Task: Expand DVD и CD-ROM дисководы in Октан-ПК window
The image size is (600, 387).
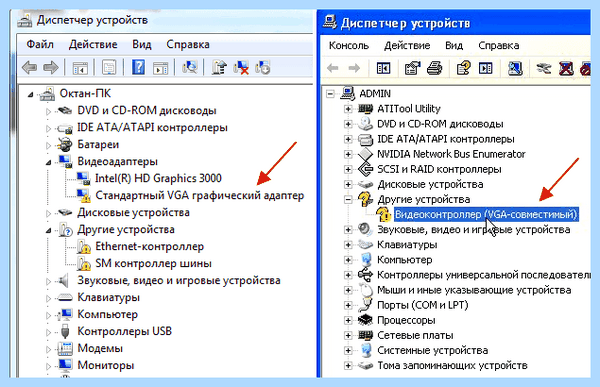Action: point(48,111)
